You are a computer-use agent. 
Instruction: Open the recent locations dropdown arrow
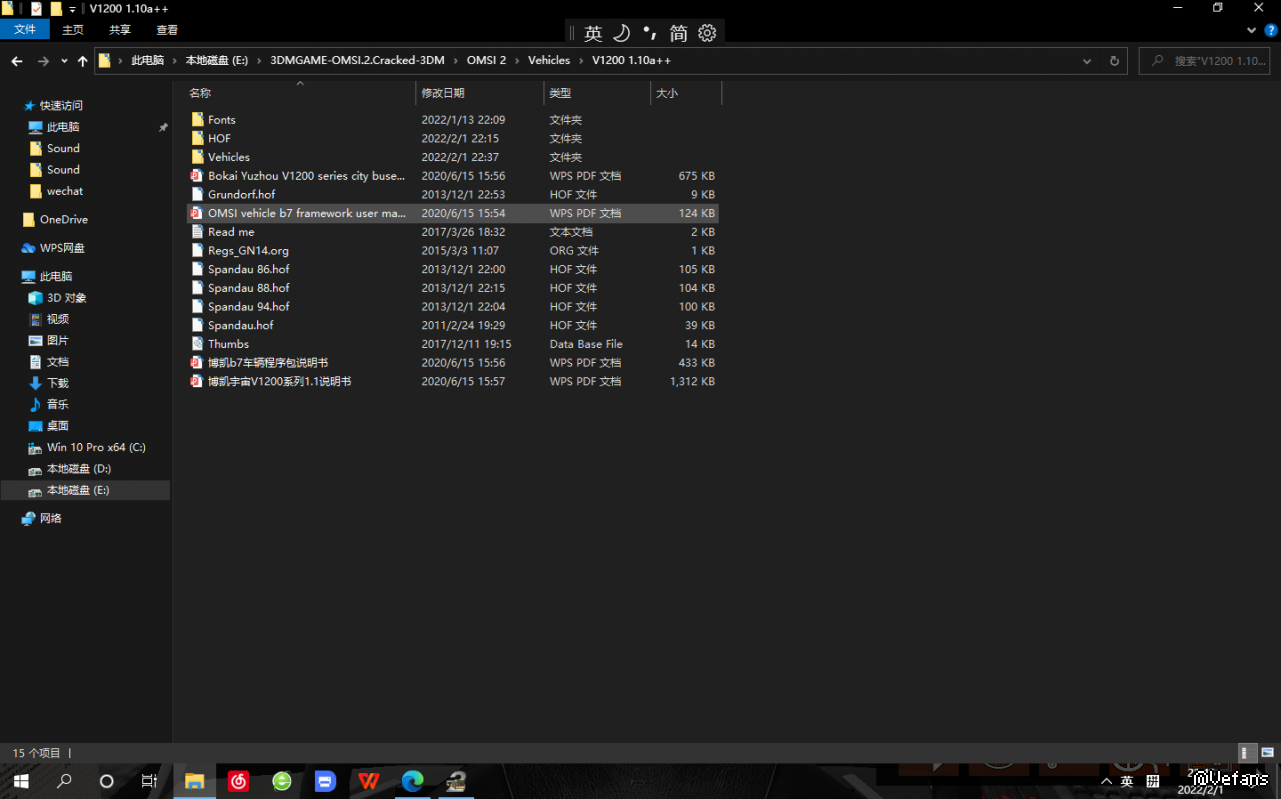[65, 61]
